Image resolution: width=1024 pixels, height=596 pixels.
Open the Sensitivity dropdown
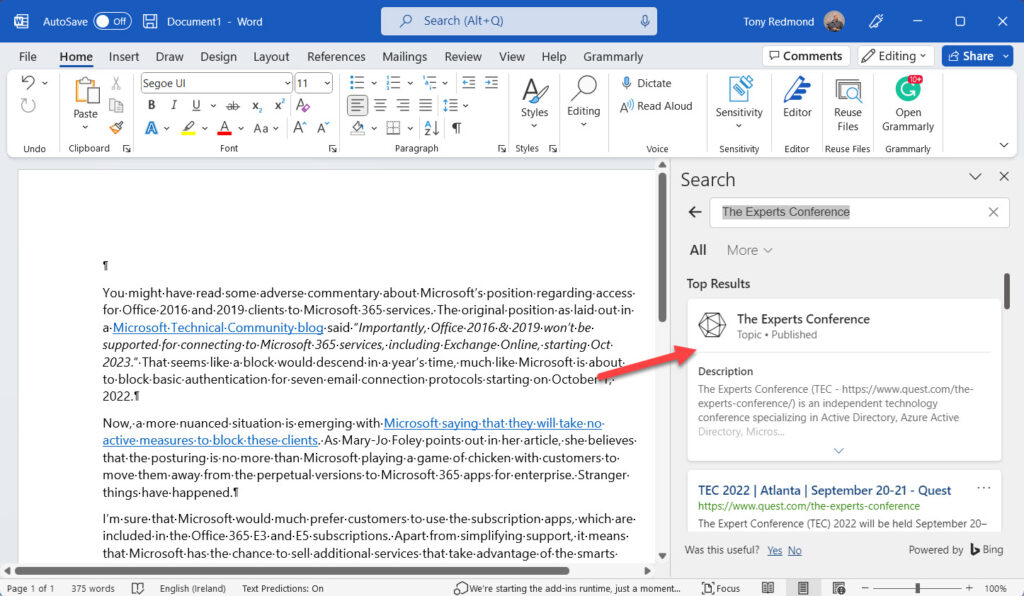point(739,125)
